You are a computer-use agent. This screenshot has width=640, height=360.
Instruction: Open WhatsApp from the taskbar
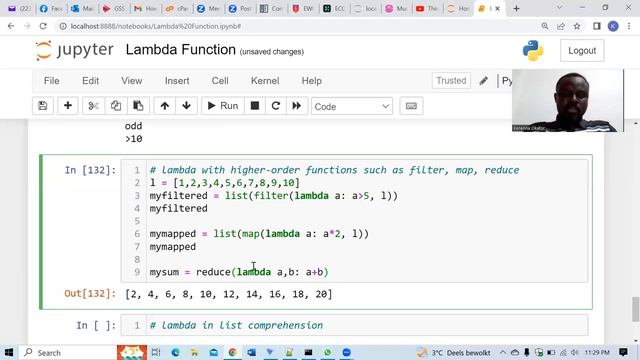(327, 352)
